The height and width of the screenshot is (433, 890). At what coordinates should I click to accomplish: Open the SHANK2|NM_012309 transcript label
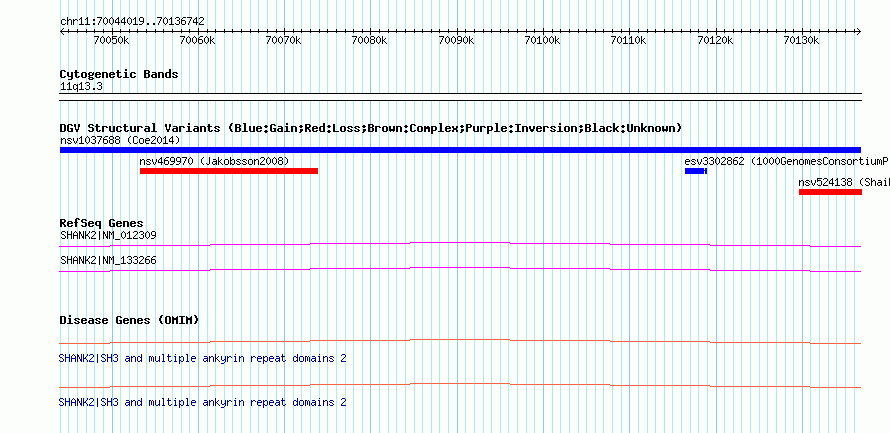tap(108, 235)
